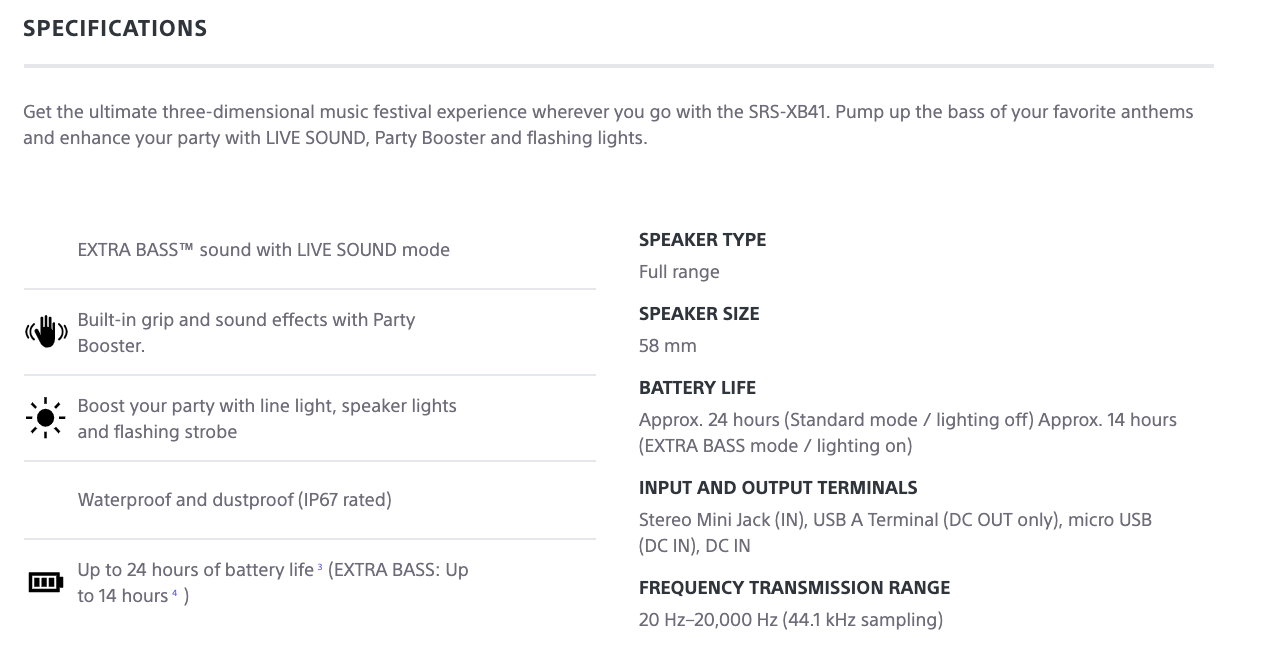The image size is (1284, 670).
Task: Click the Up to 24 hours battery text
Action: (195, 570)
